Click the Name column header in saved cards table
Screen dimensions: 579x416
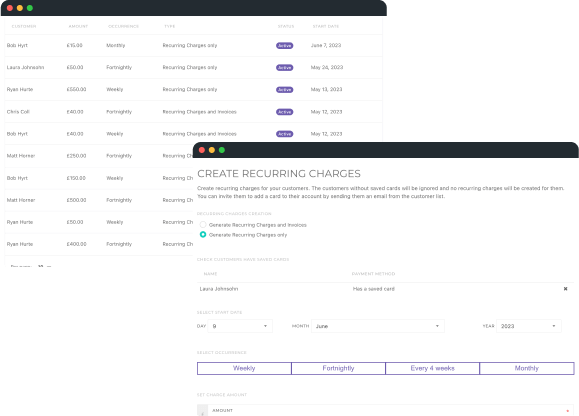click(x=210, y=274)
